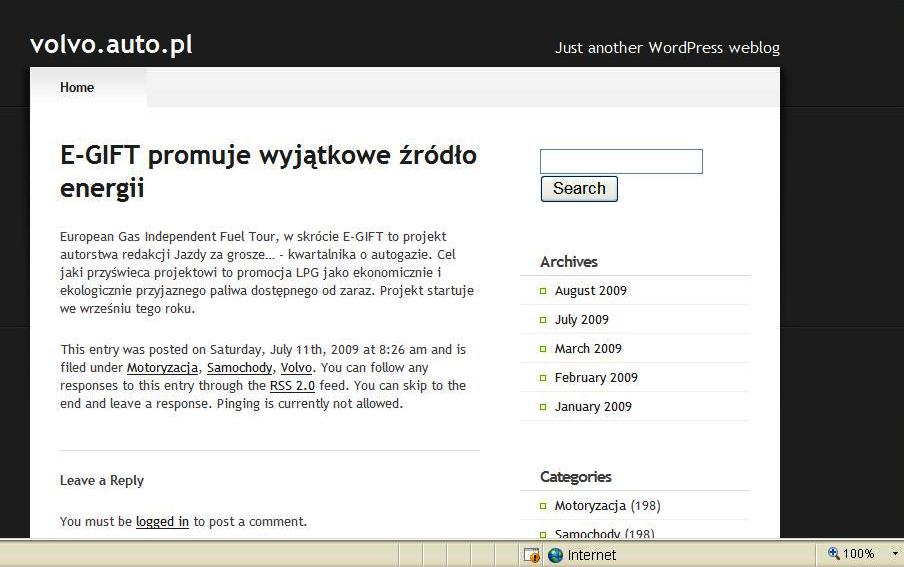Open the August 2009 archive
Image resolution: width=904 pixels, height=567 pixels.
pos(590,291)
